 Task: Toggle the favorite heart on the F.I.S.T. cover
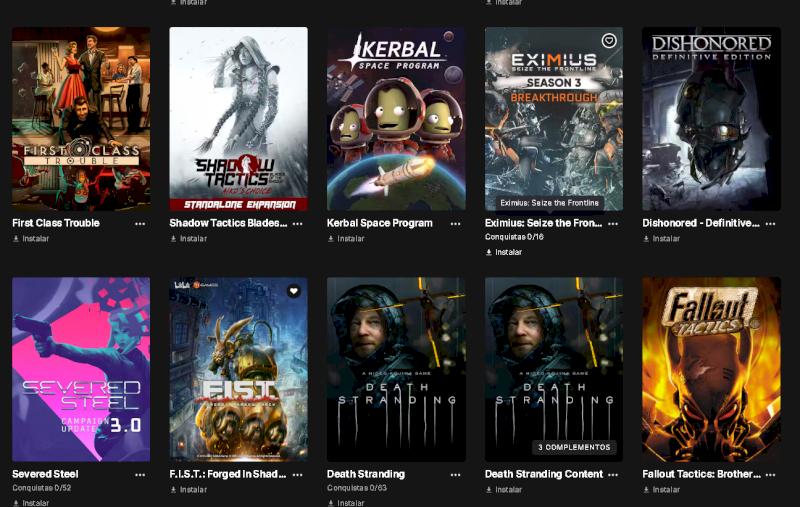[293, 291]
